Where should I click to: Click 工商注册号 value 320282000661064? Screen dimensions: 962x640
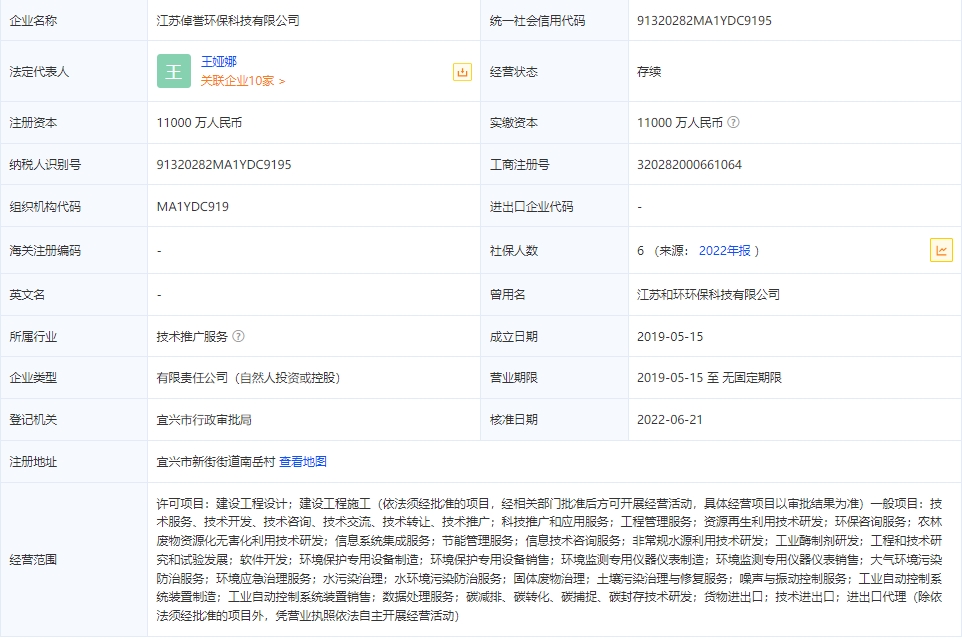click(x=689, y=165)
